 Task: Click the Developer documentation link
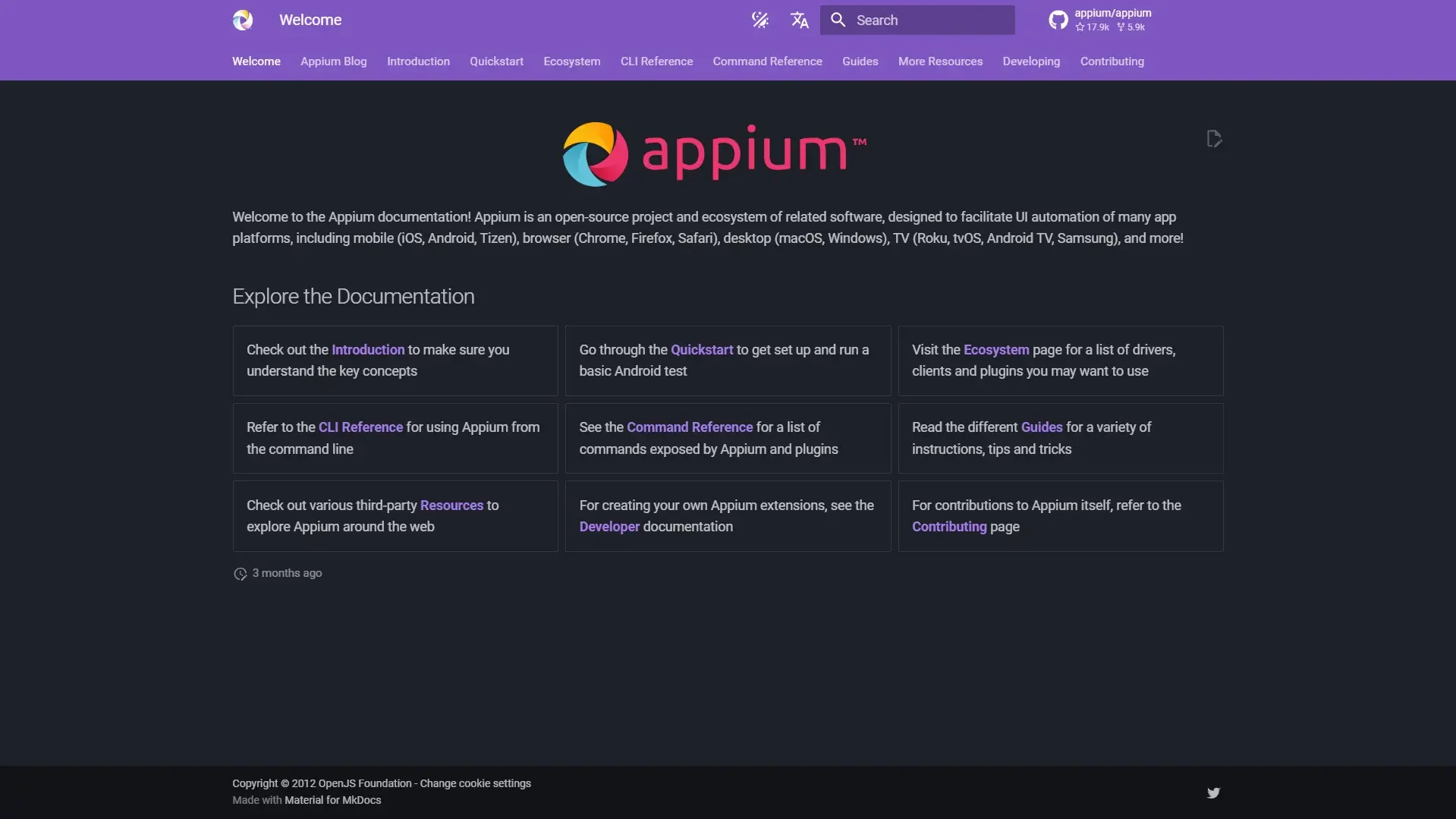[x=609, y=527]
